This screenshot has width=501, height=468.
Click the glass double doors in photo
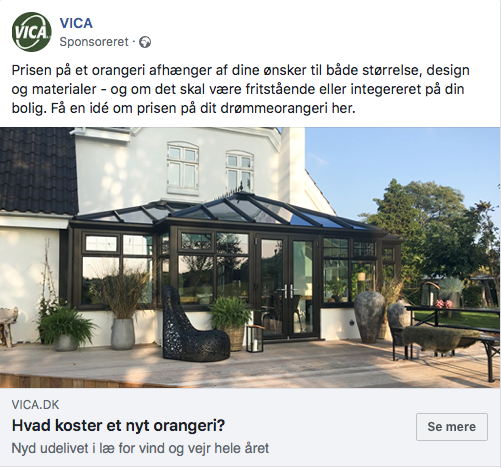coord(288,287)
